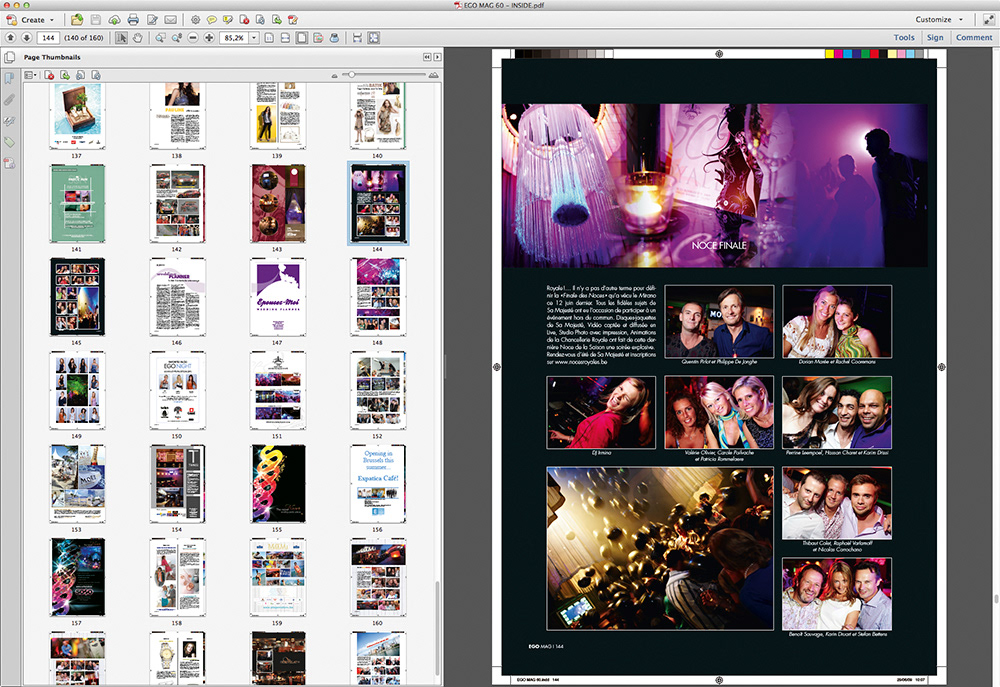Open the Tags sidebar panel
1000x687 pixels.
click(10, 142)
